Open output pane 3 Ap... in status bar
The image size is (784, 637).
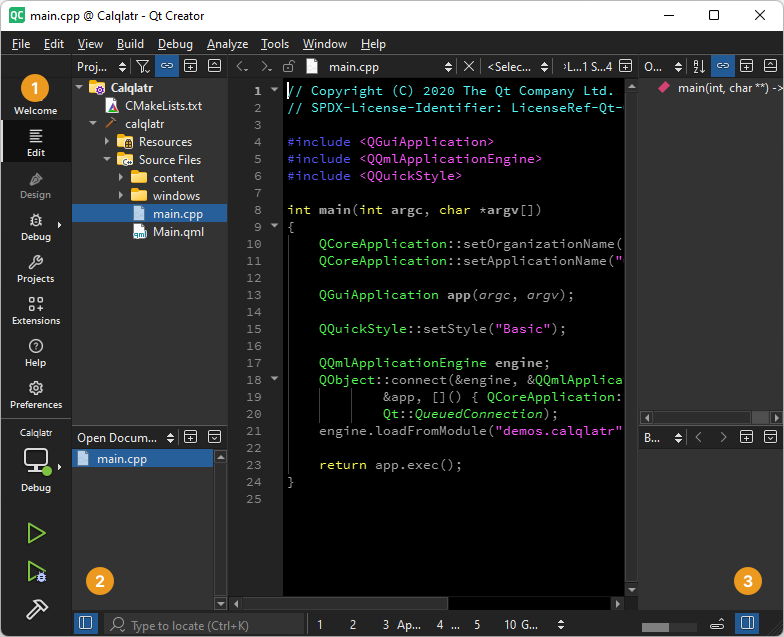click(402, 624)
